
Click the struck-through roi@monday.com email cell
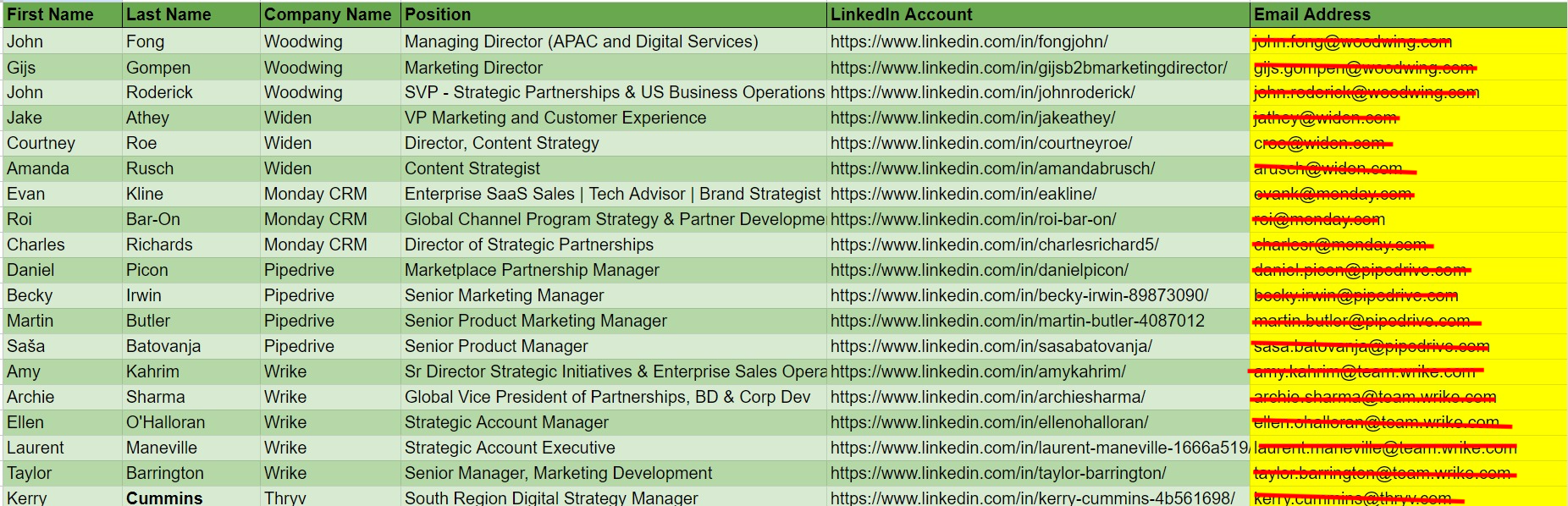coord(1319,219)
